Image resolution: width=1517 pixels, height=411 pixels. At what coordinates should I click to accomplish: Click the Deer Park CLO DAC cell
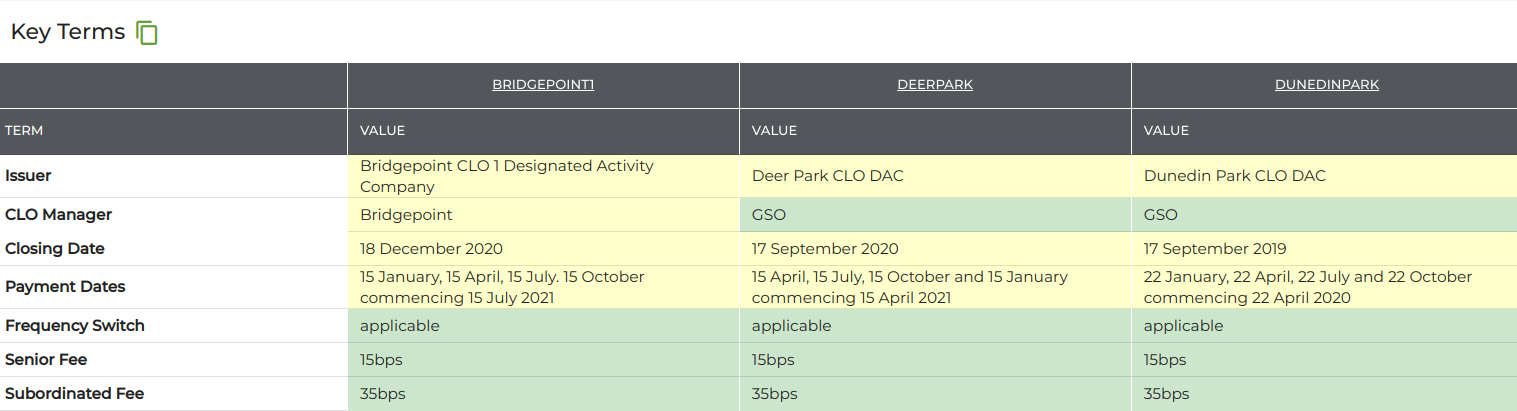pyautogui.click(x=936, y=176)
